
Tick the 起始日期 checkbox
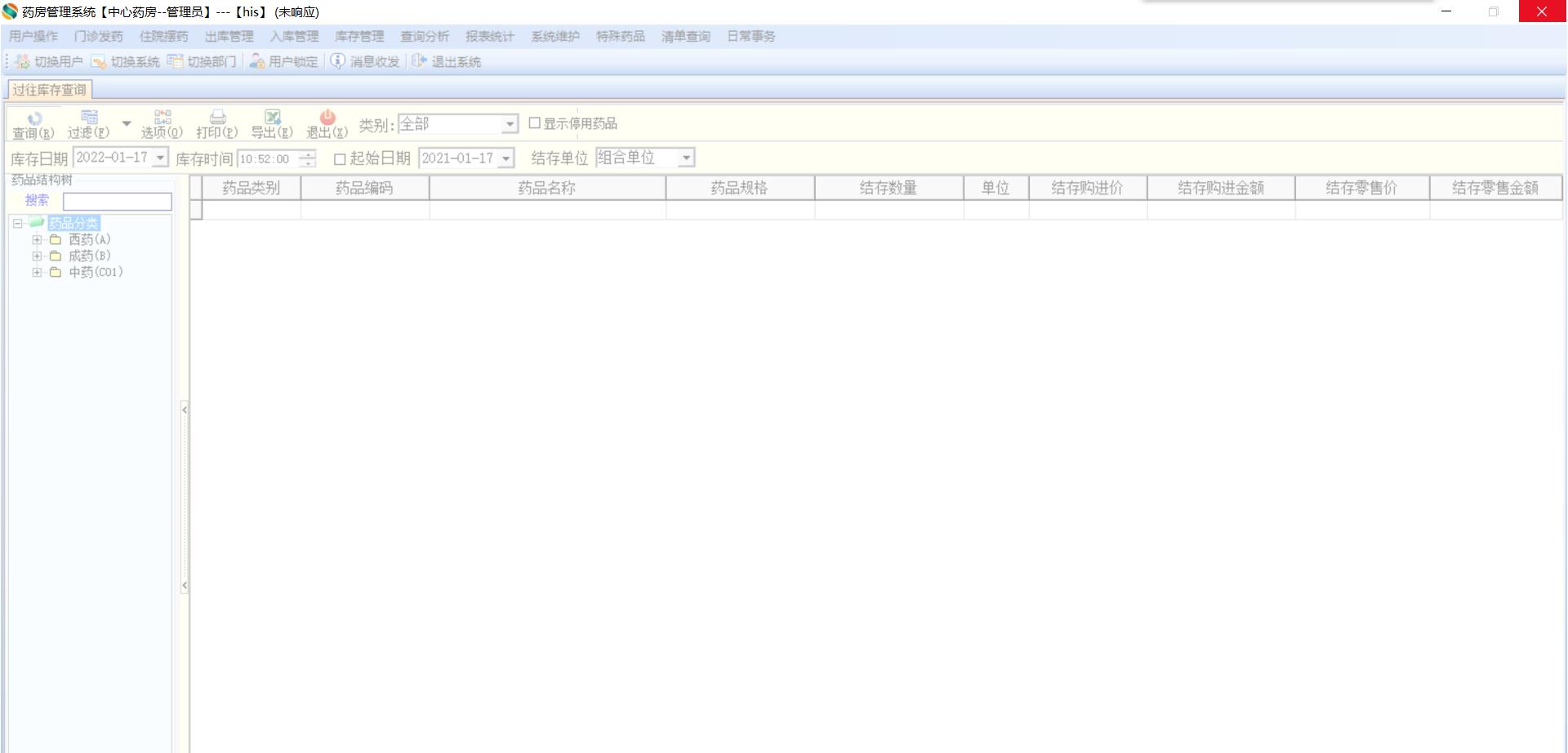pos(340,158)
